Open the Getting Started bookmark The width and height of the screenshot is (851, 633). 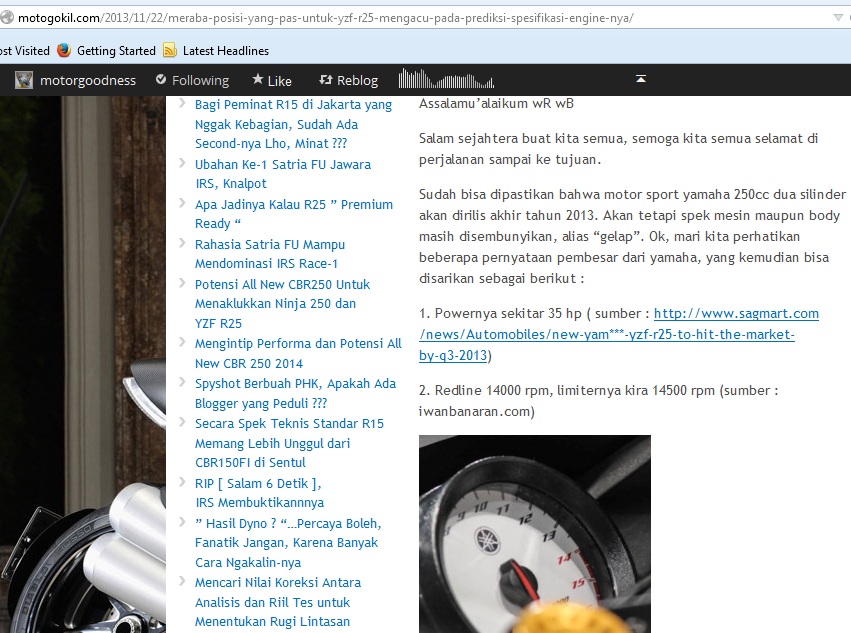click(x=116, y=50)
